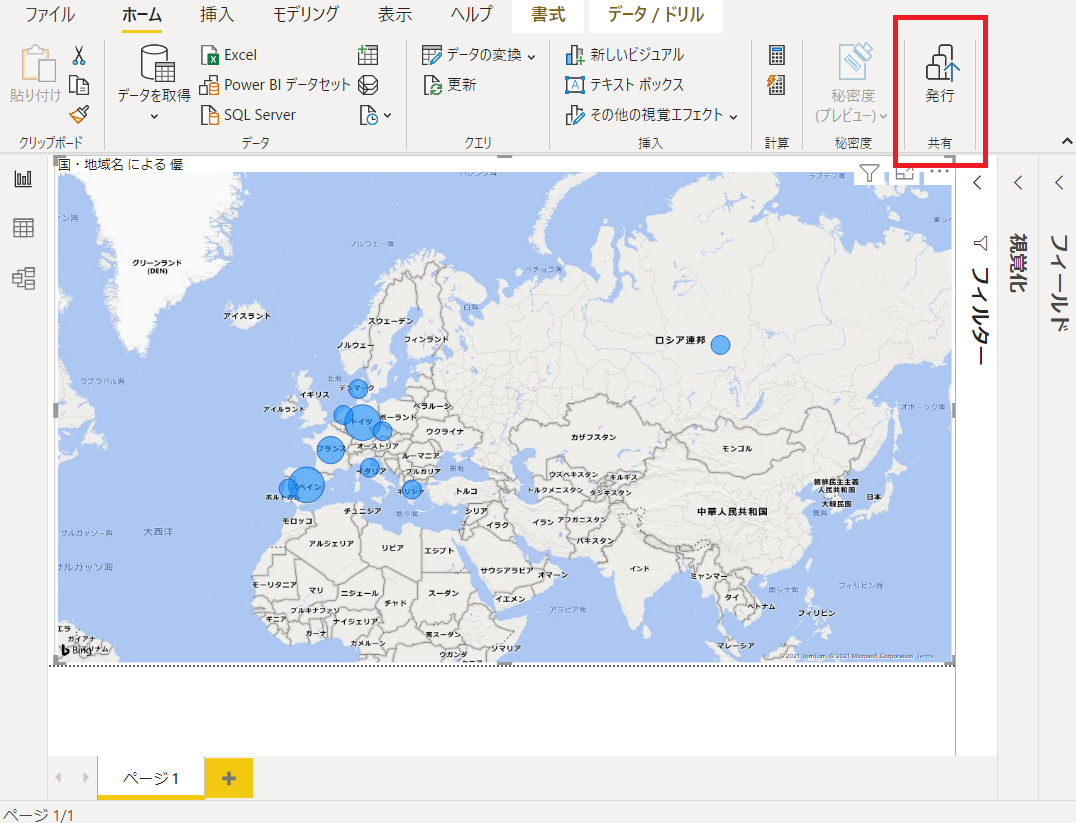The image size is (1076, 823).
Task: Select the ページ 1 page tab
Action: click(151, 778)
